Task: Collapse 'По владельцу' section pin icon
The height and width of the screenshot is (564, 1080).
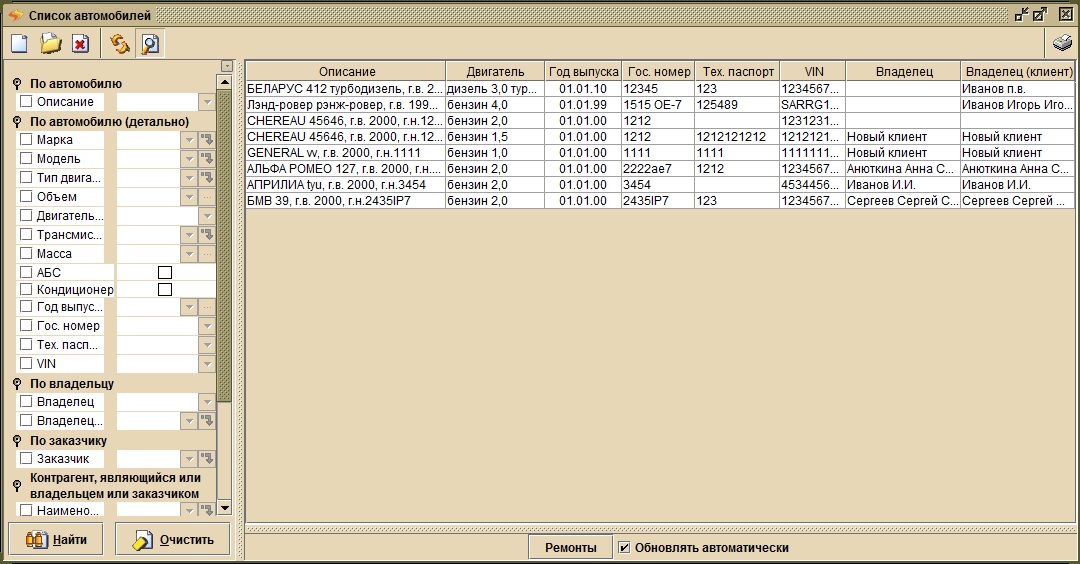Action: [17, 384]
